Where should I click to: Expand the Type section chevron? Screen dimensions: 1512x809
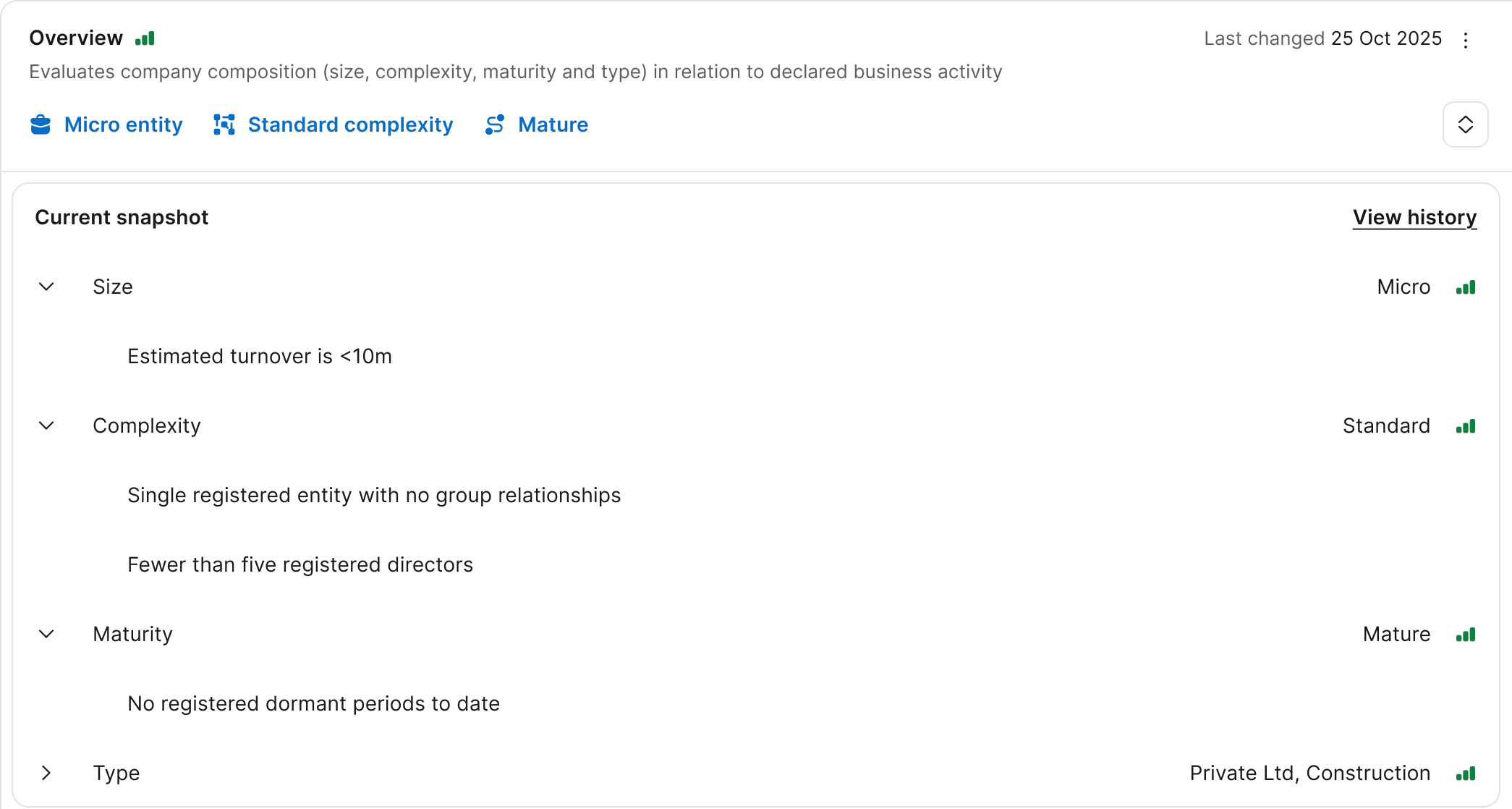46,773
